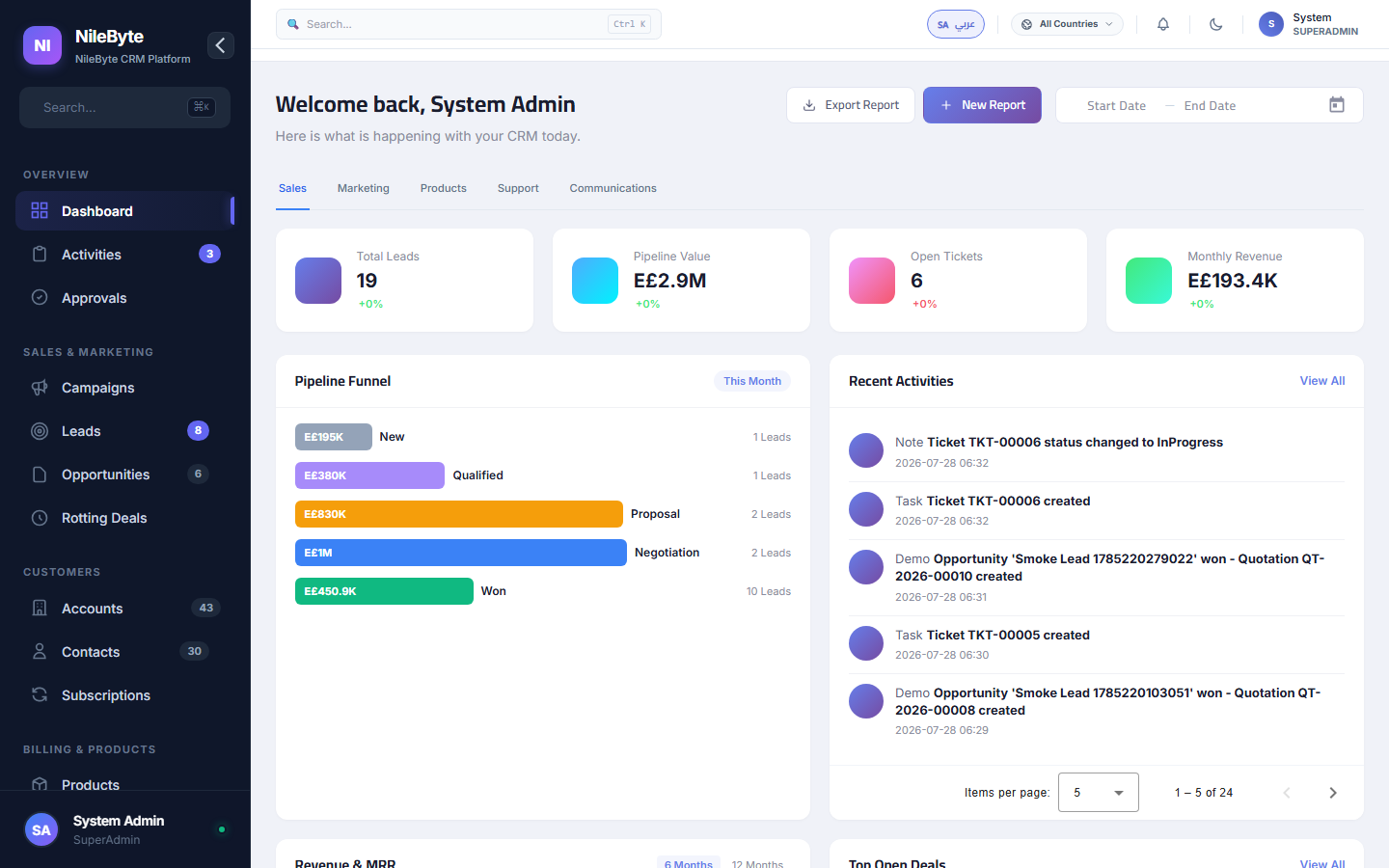The image size is (1389, 868).
Task: Click the Subscriptions refresh icon
Action: (40, 694)
